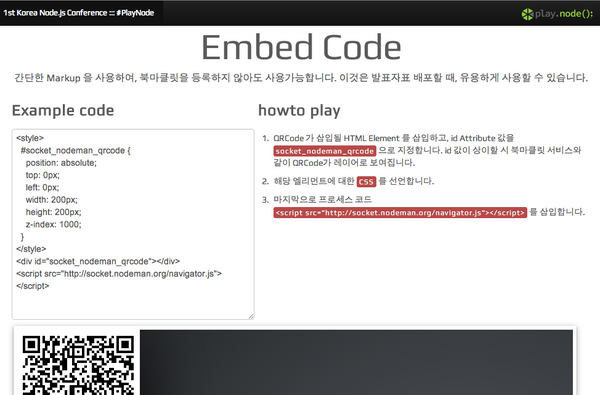Grab the textarea resize handle corner
Viewport: 600px width, 395px height.
coord(251,316)
